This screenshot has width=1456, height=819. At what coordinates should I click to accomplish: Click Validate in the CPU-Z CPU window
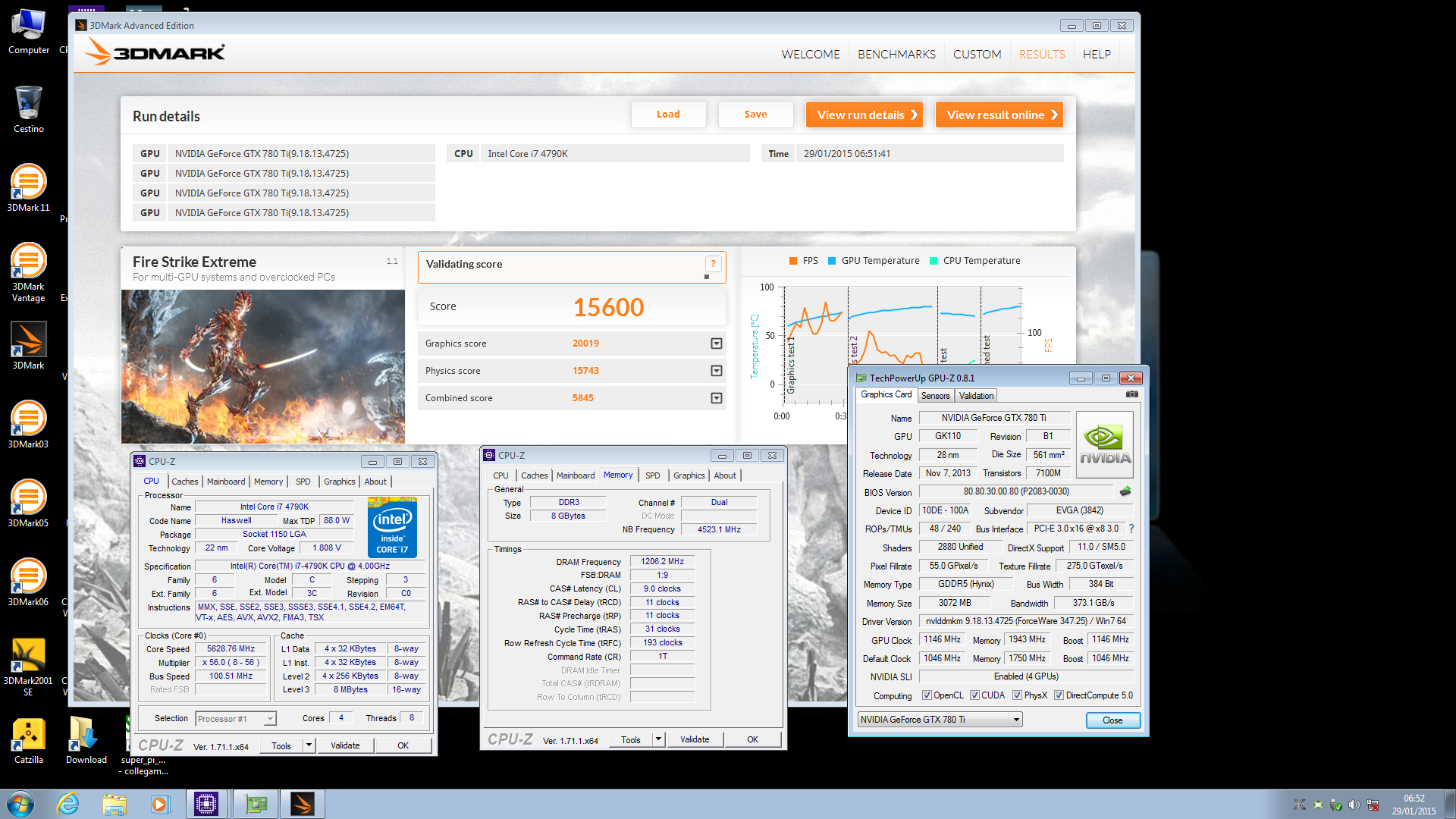point(345,745)
